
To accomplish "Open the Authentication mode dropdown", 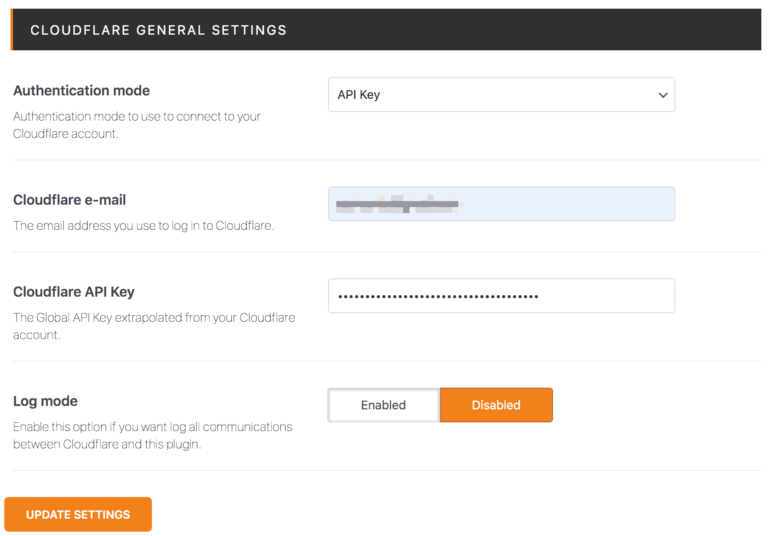I will (x=501, y=94).
